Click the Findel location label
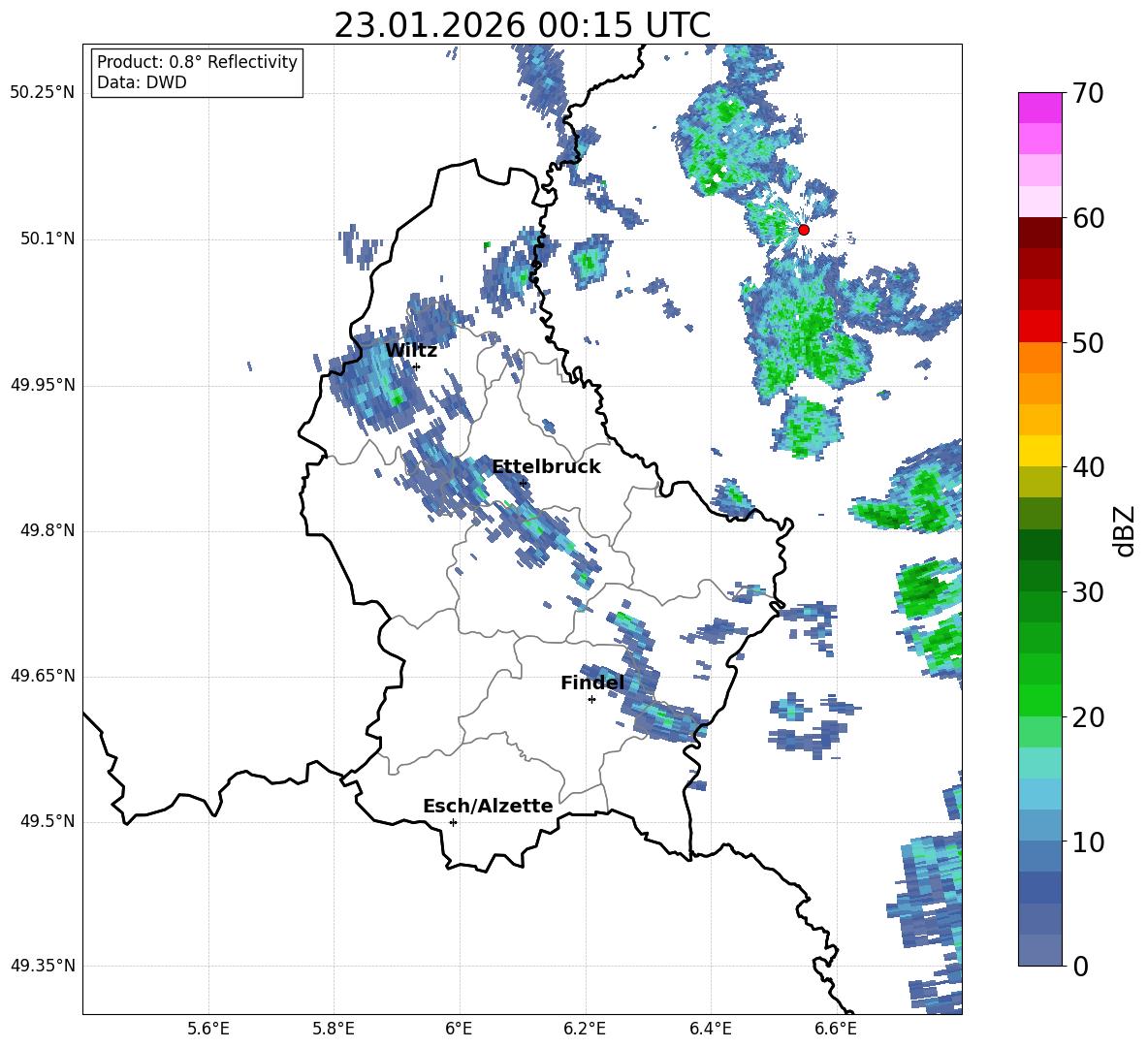The height and width of the screenshot is (1048, 1148). (x=592, y=683)
